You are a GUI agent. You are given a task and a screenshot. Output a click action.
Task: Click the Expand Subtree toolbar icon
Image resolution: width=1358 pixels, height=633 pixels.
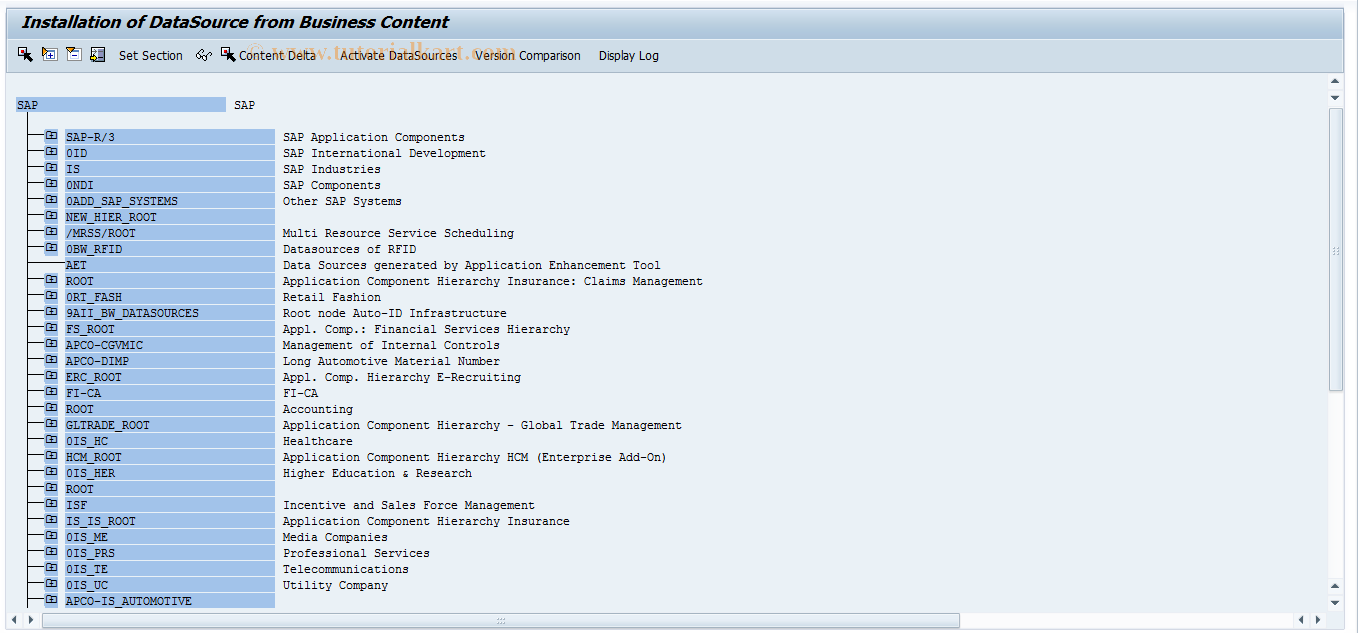(x=49, y=54)
